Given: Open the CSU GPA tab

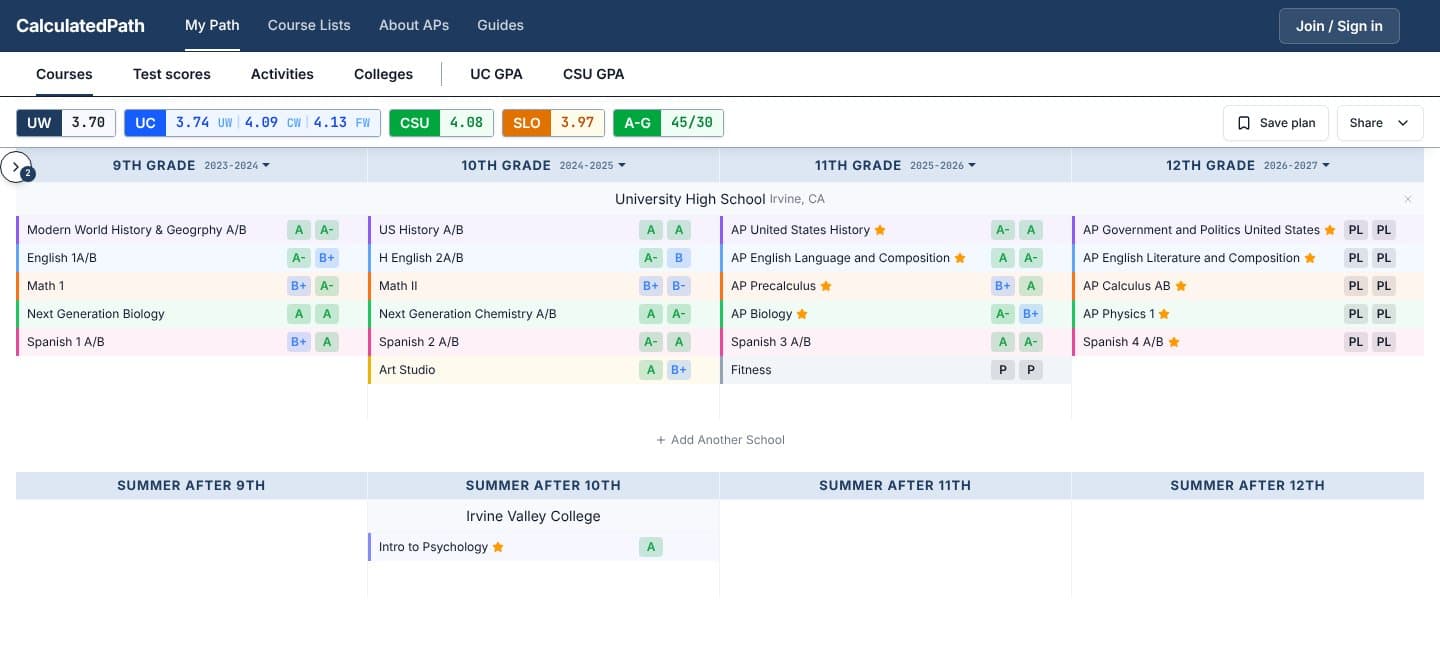Looking at the screenshot, I should (x=594, y=74).
